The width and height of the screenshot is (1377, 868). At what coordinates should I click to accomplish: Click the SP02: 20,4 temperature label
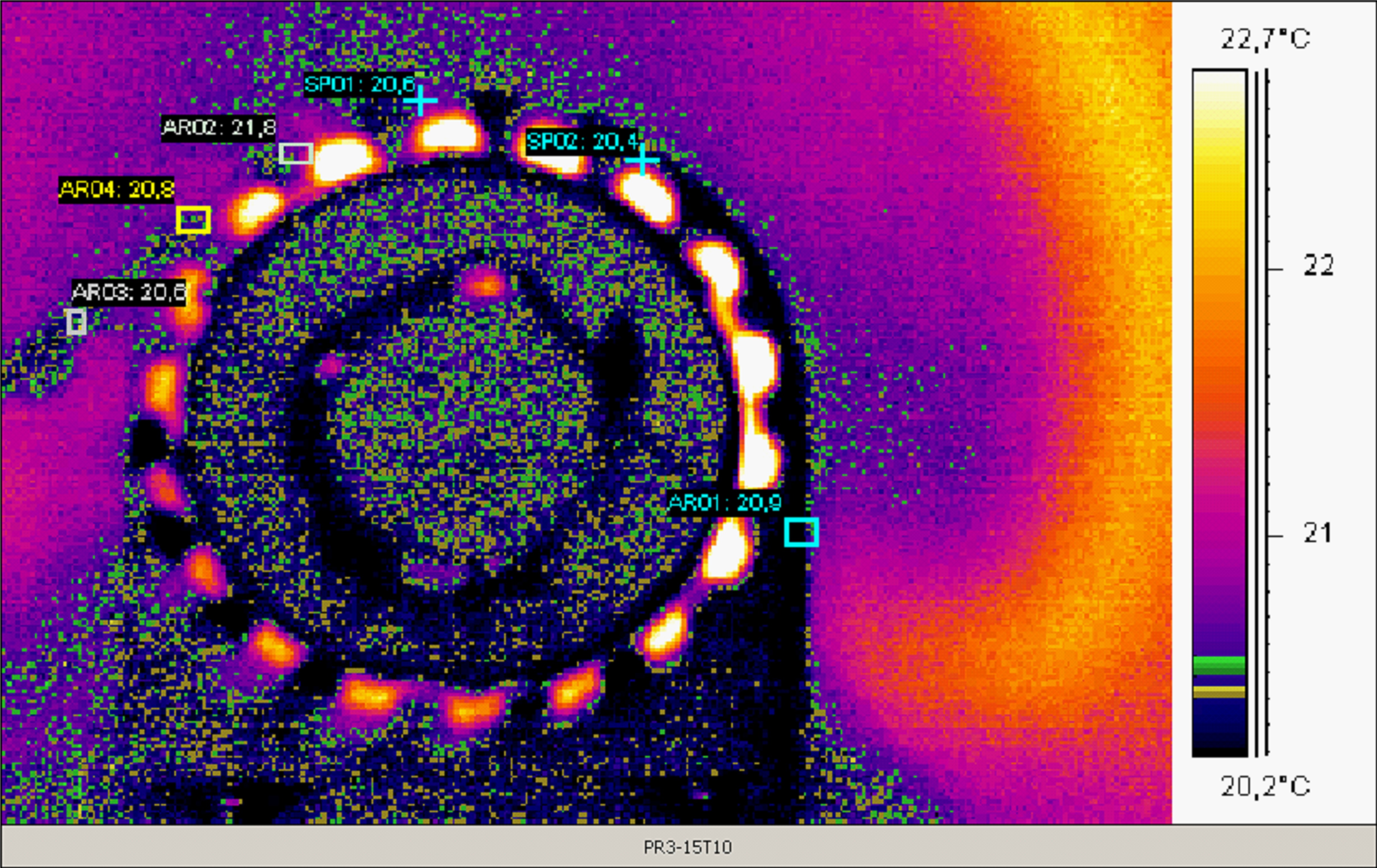582,141
